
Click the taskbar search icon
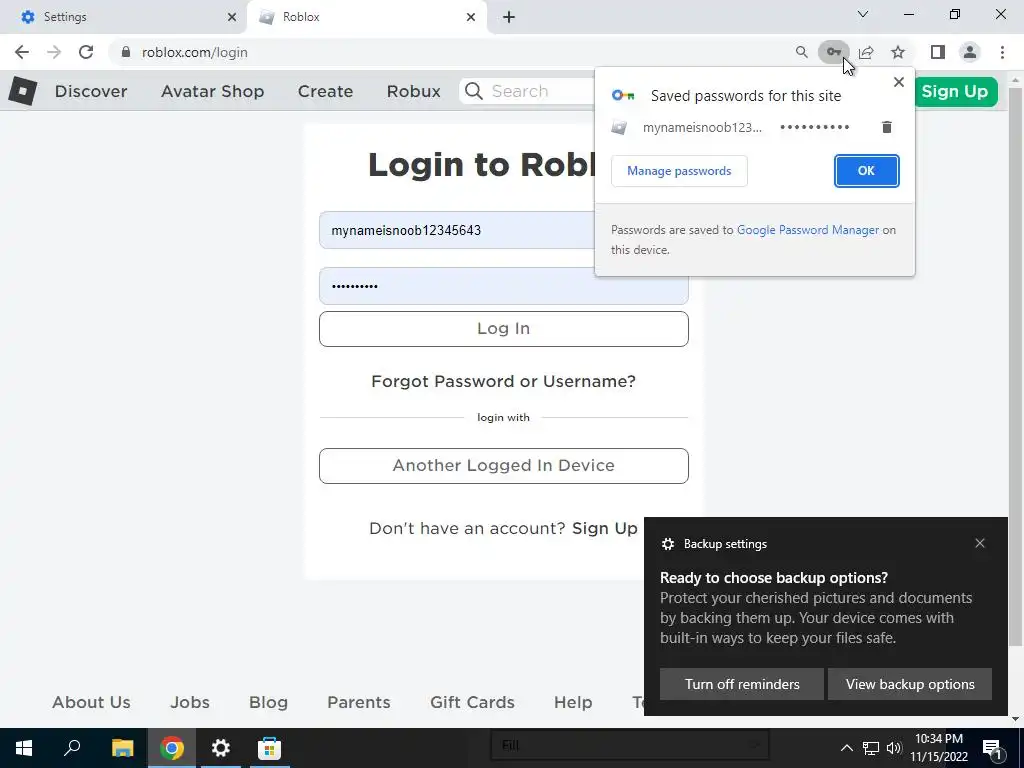[x=72, y=748]
